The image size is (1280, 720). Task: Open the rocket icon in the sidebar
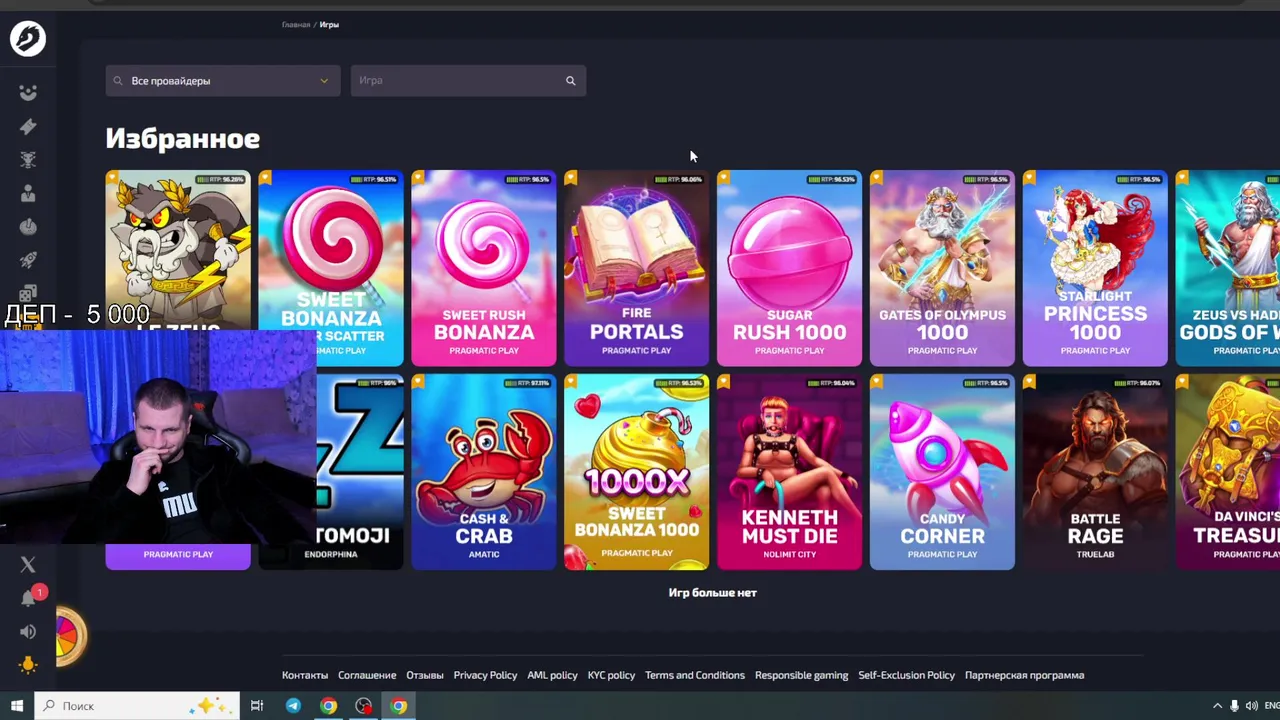28,260
